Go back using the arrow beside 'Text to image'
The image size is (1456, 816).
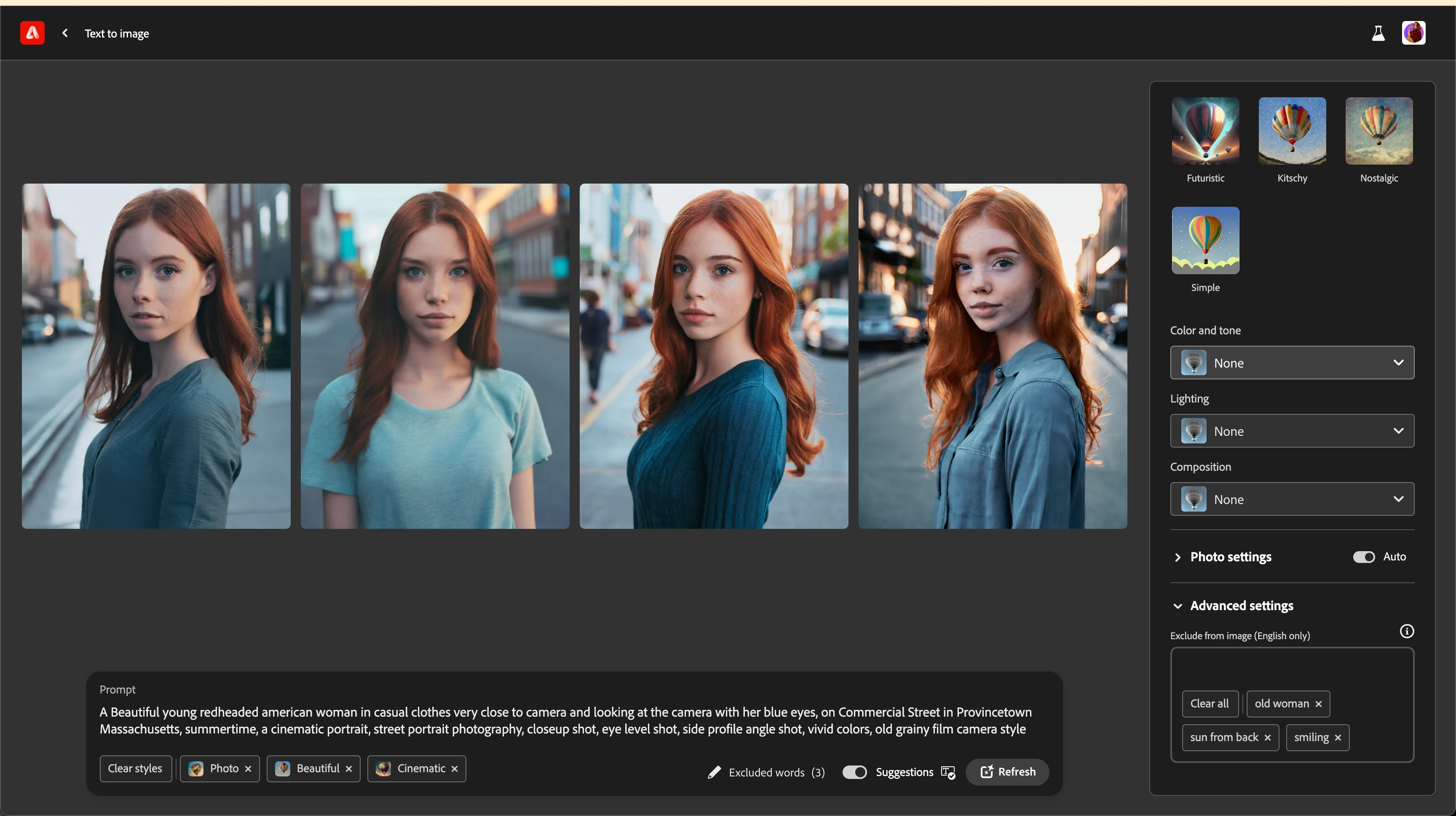pos(65,33)
